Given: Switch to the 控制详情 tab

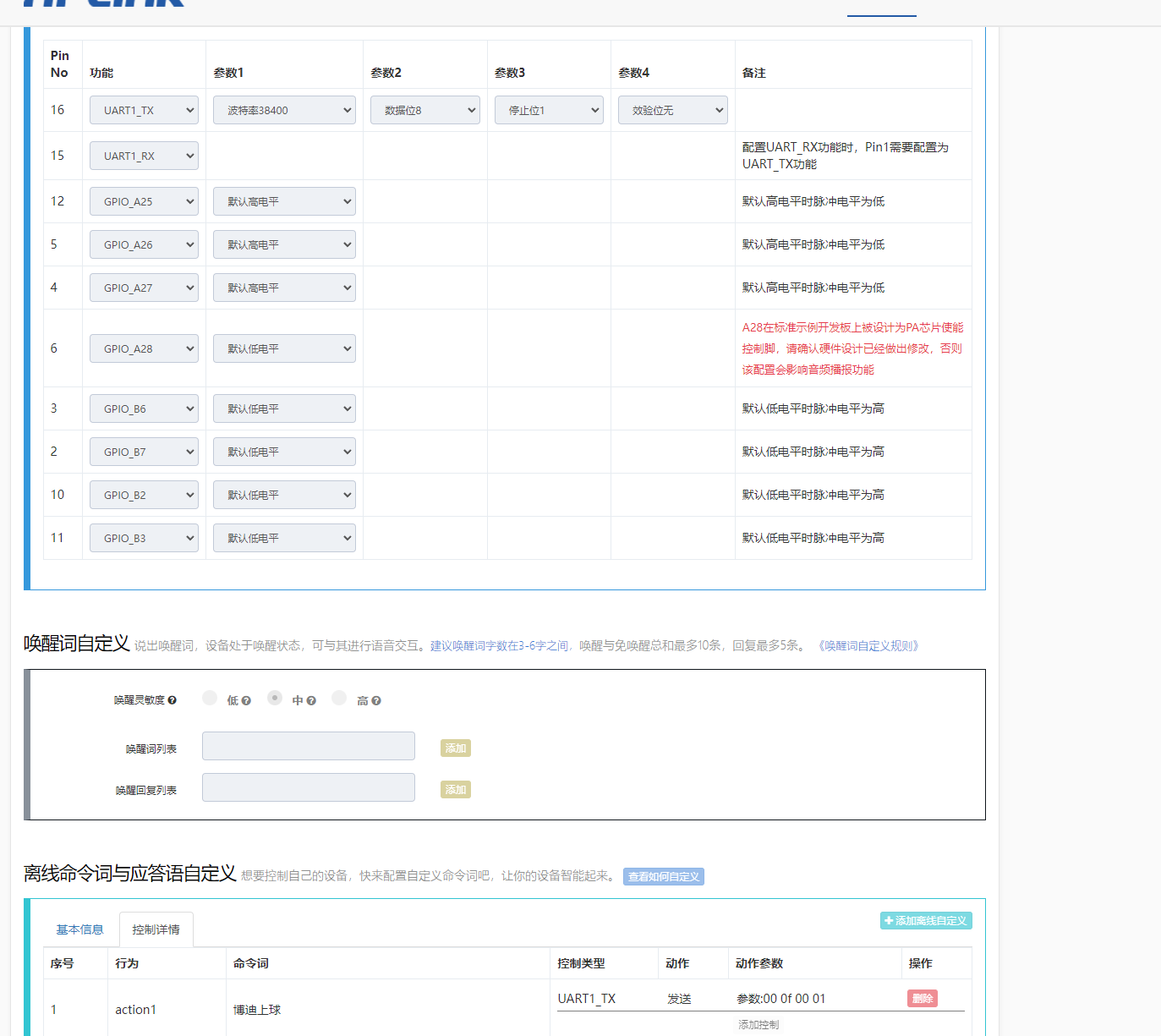Looking at the screenshot, I should tap(156, 929).
